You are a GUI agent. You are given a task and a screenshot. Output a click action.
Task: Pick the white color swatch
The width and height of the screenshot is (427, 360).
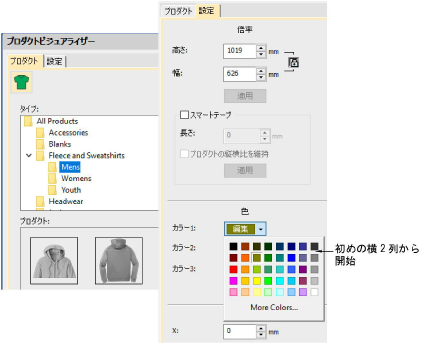[314, 292]
